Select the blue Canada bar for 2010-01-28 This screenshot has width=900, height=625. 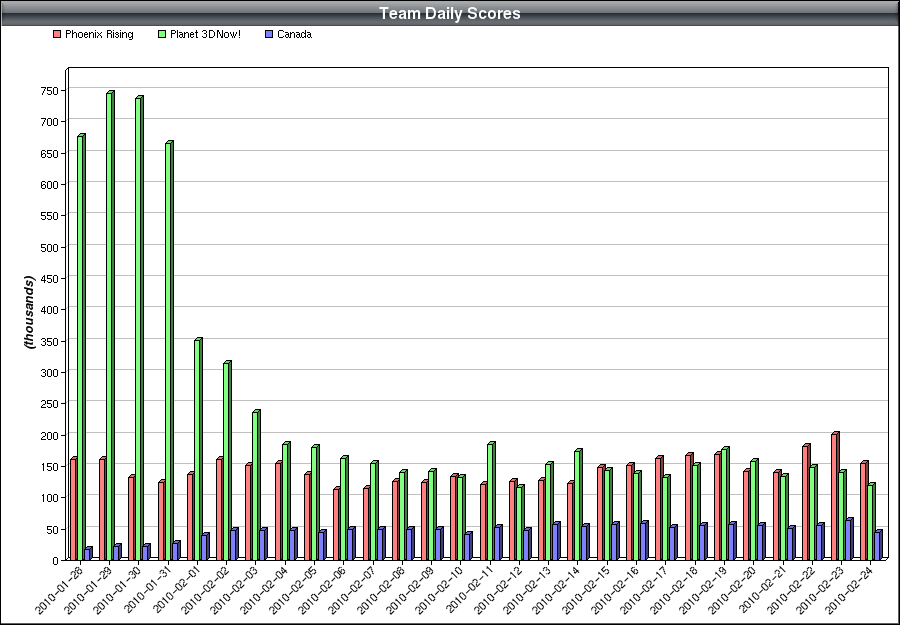coord(88,554)
